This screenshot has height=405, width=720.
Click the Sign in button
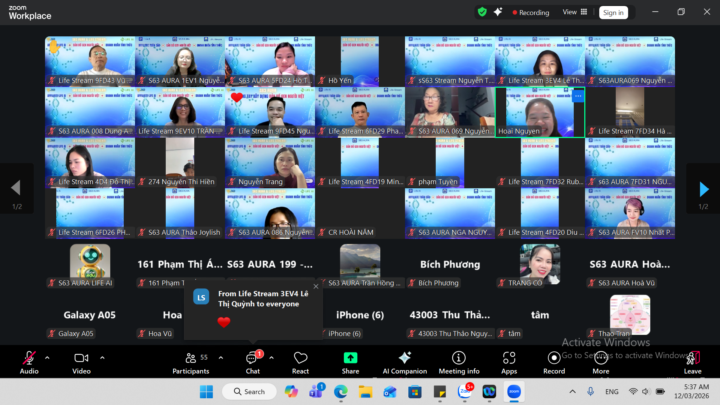pyautogui.click(x=613, y=12)
